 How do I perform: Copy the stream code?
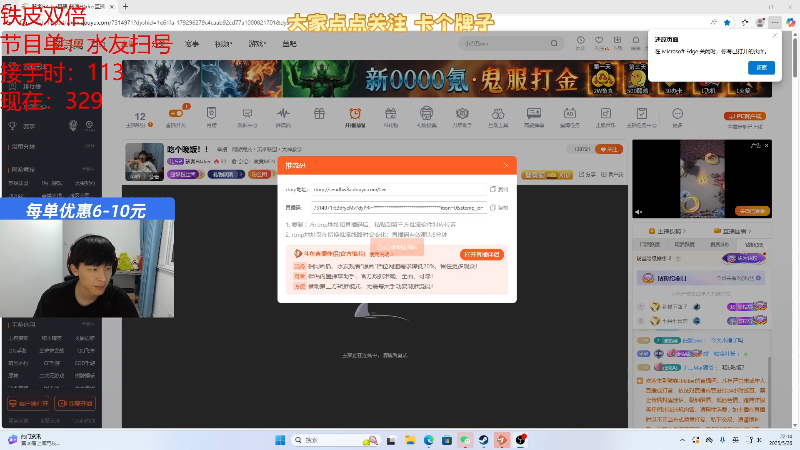pyautogui.click(x=499, y=208)
